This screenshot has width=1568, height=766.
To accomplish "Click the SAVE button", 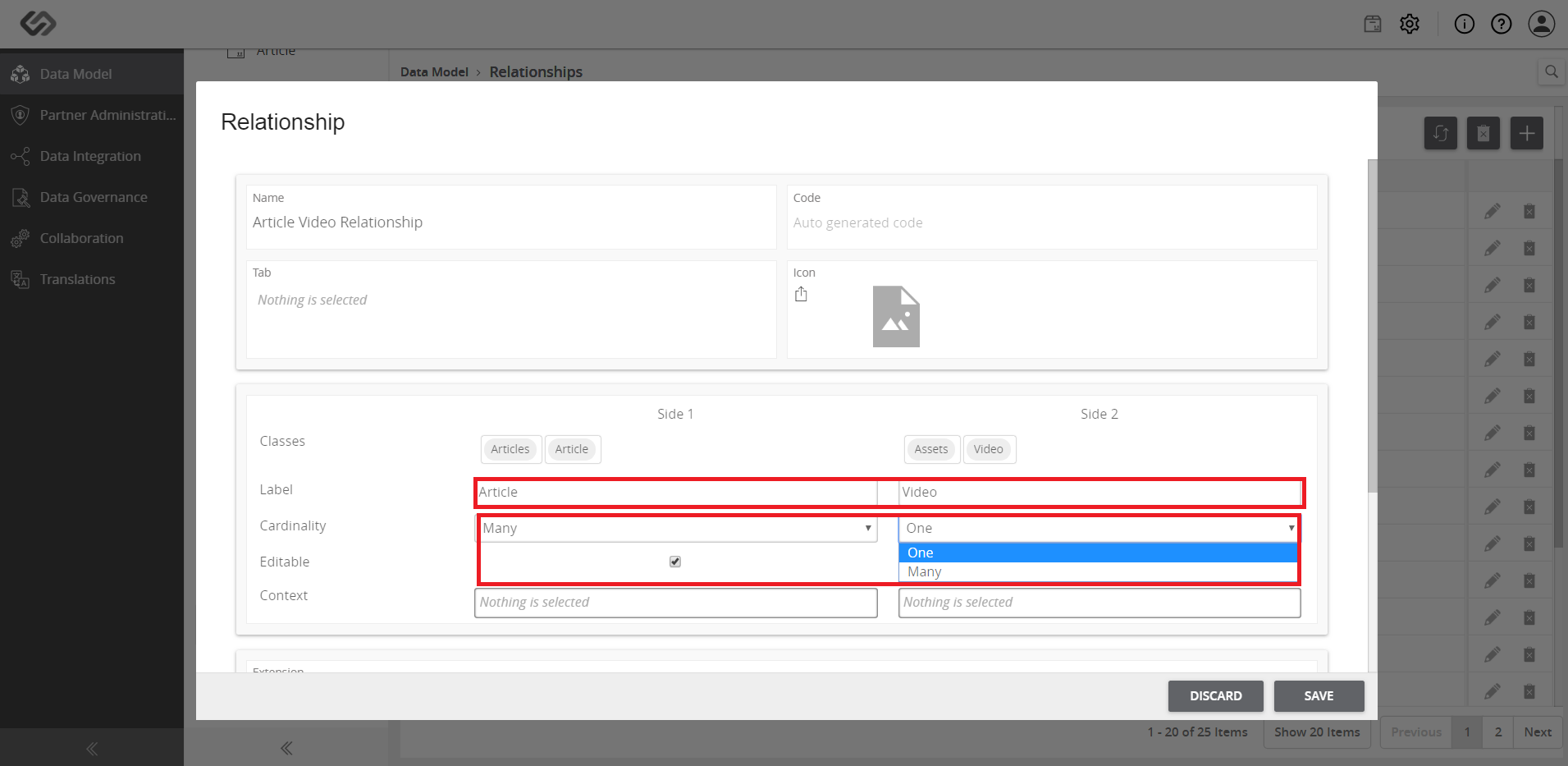I will click(x=1319, y=696).
